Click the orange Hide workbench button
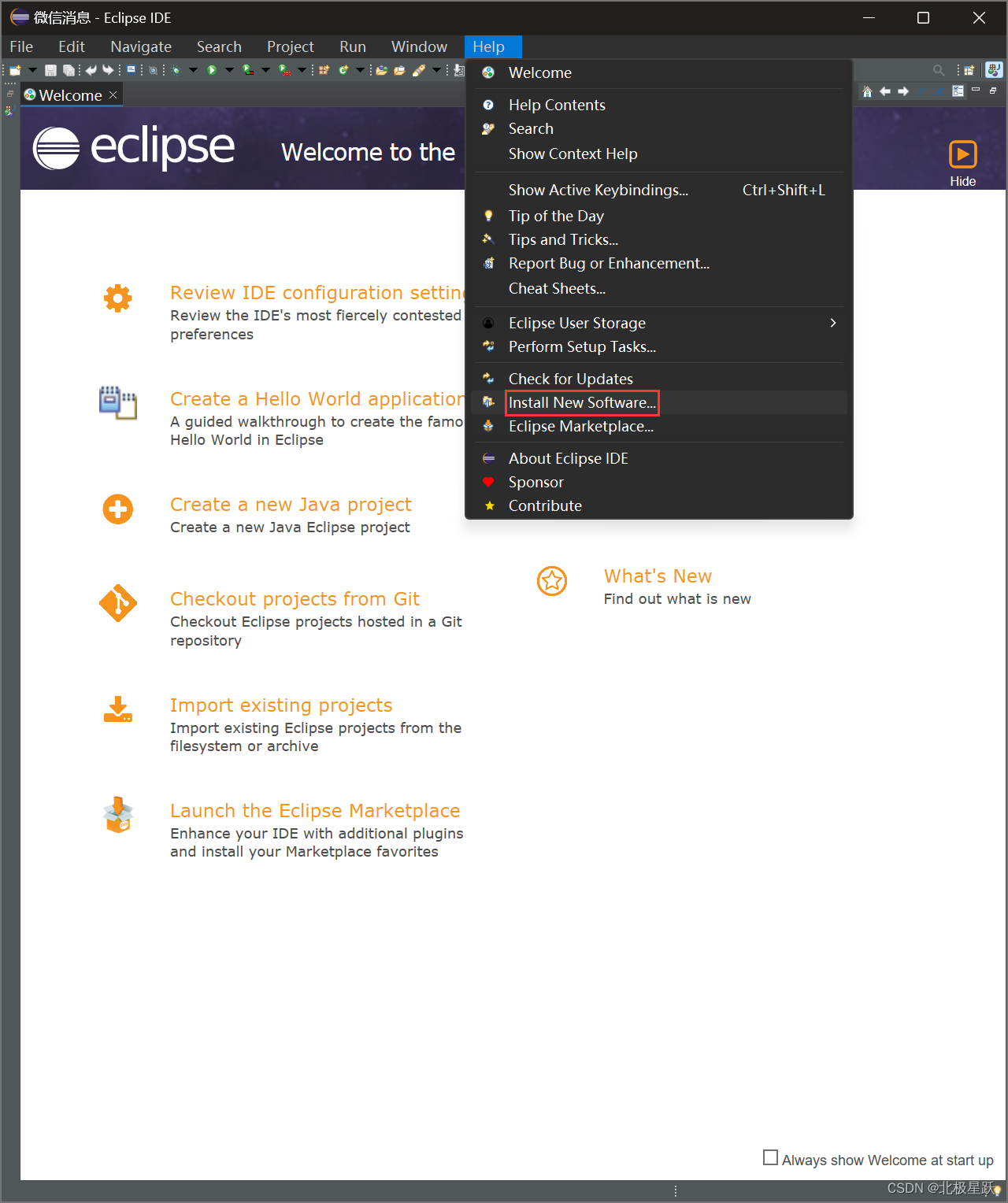This screenshot has width=1008, height=1203. (962, 163)
